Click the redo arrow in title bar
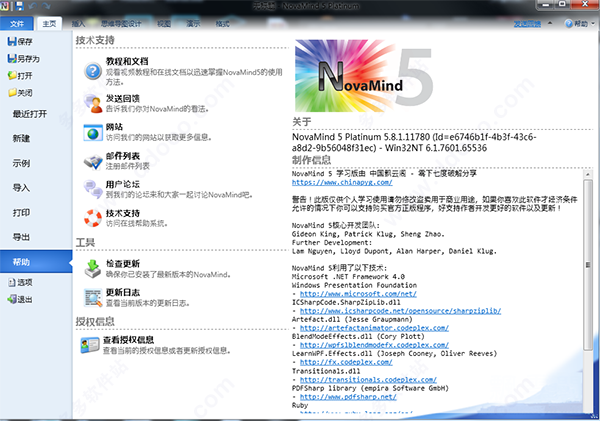The image size is (600, 421). [46, 6]
